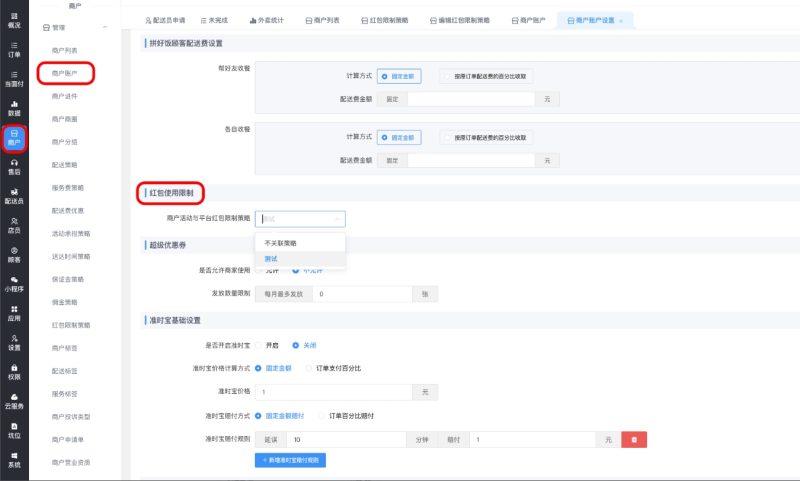Image resolution: width=800 pixels, height=481 pixels.
Task: Open 配送费优惠 in the side menu
Action: (x=68, y=211)
